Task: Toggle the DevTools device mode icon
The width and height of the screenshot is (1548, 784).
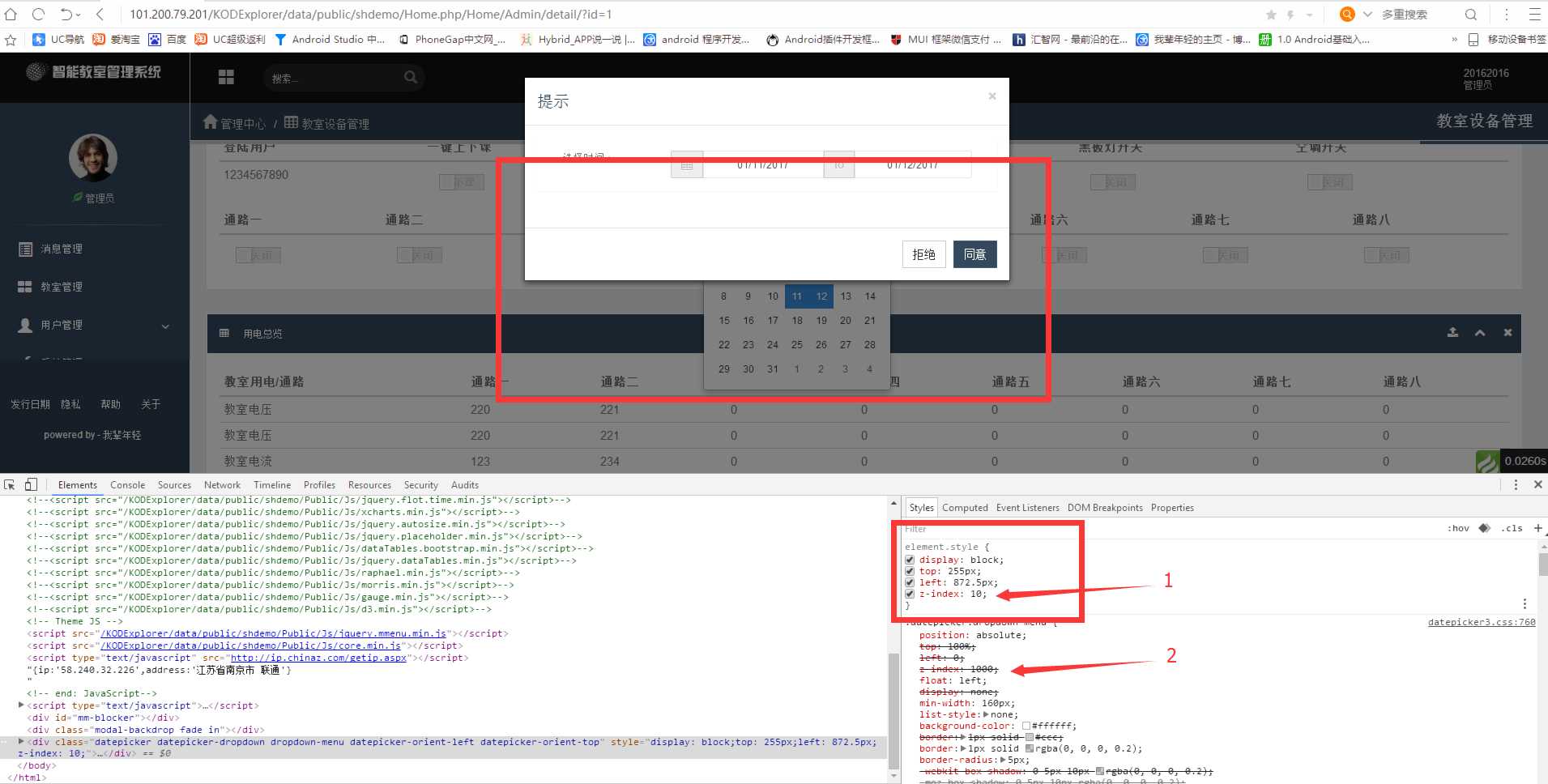Action: [x=31, y=484]
